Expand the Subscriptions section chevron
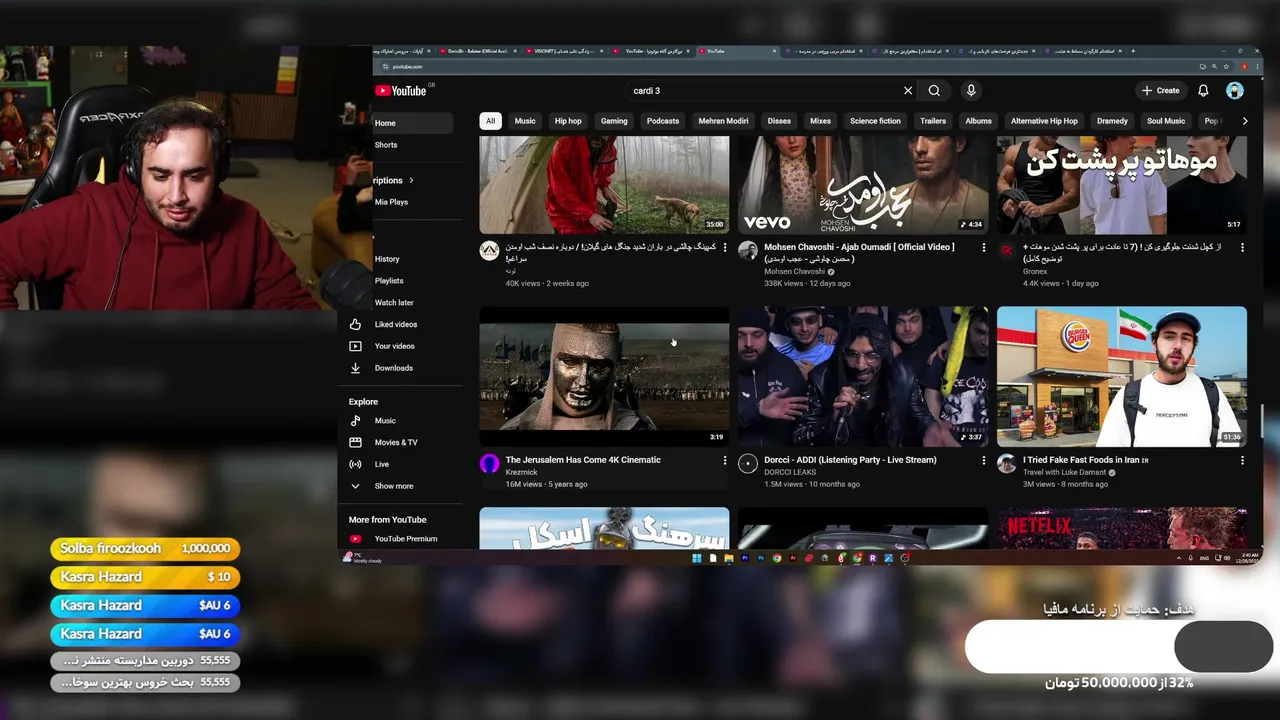1280x720 pixels. (x=411, y=181)
